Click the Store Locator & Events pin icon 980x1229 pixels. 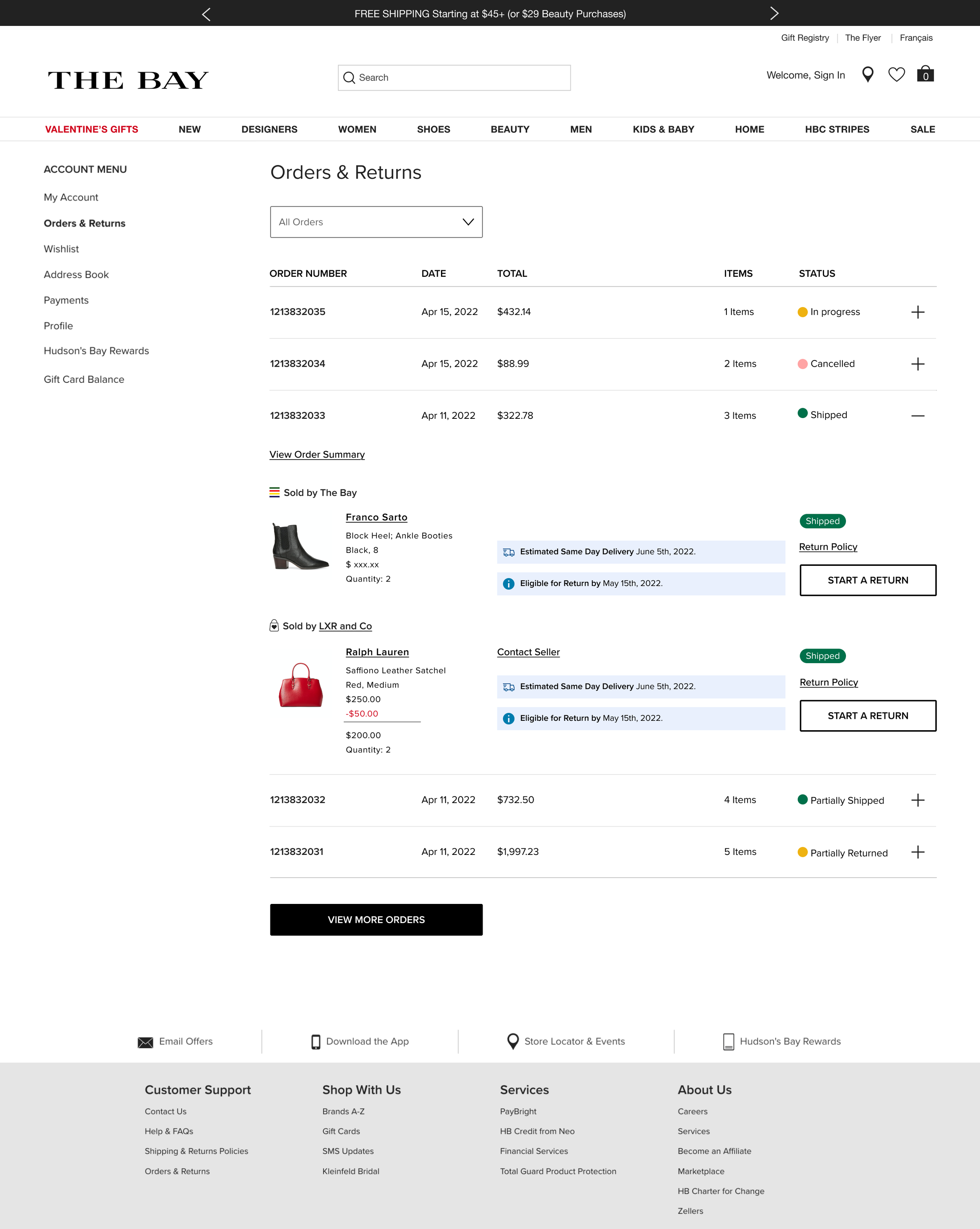[x=513, y=1042]
